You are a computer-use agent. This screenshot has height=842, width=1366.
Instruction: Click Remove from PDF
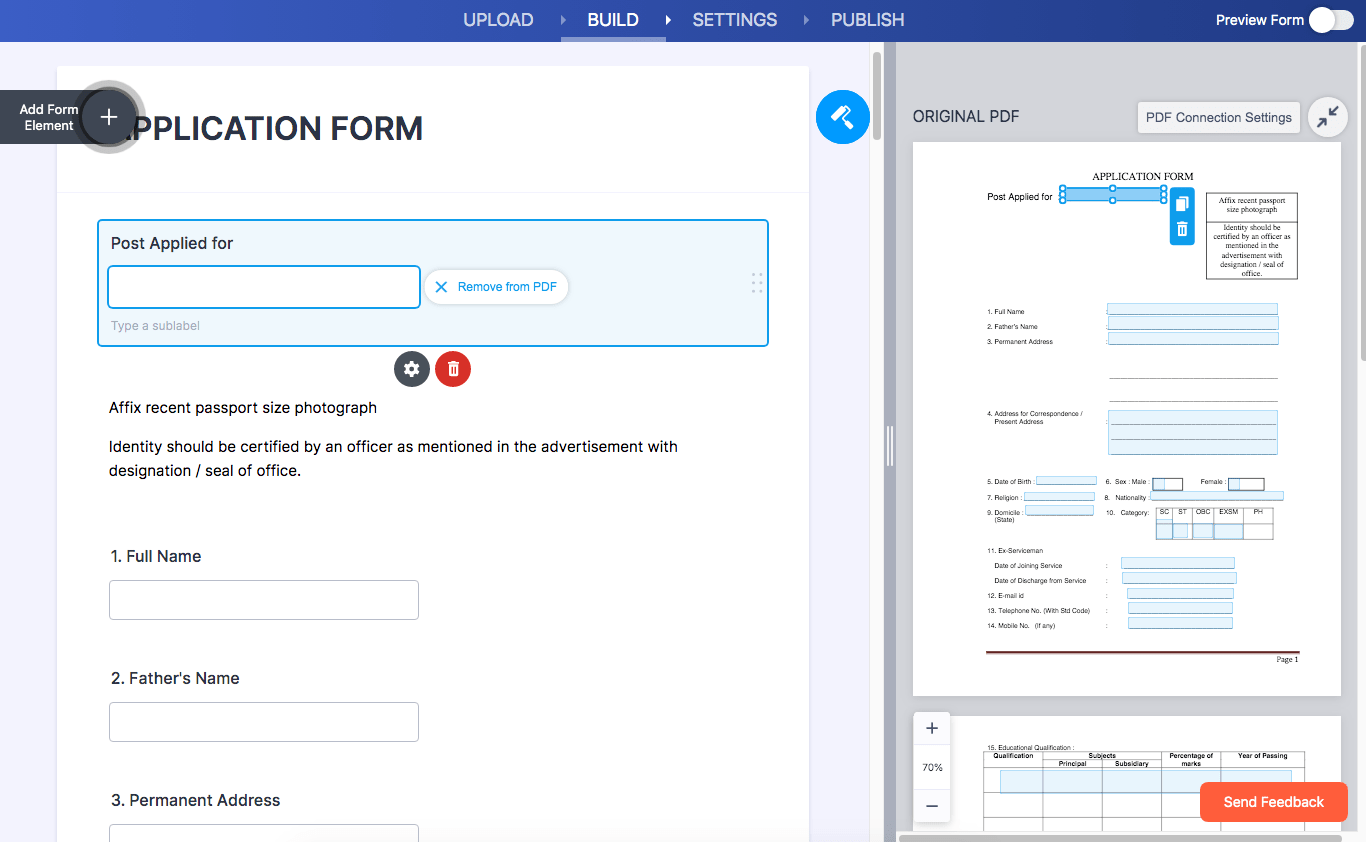496,286
